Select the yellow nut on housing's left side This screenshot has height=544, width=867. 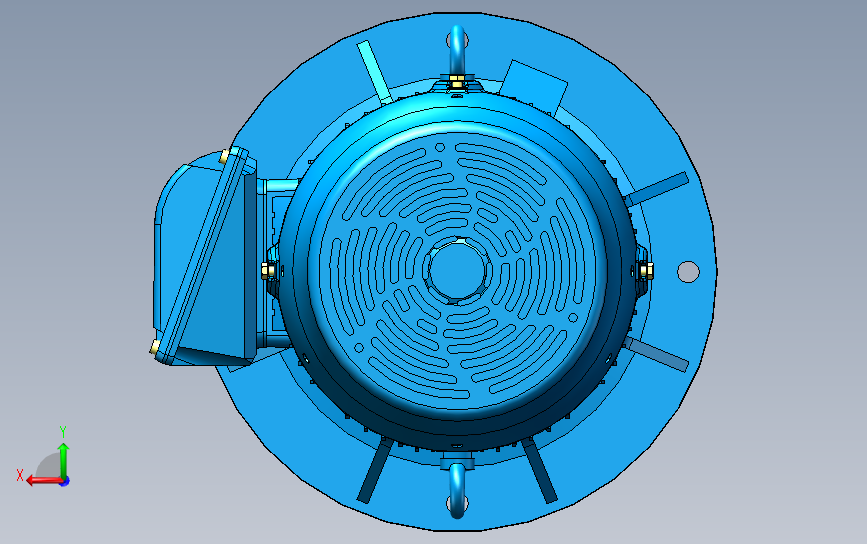click(268, 270)
